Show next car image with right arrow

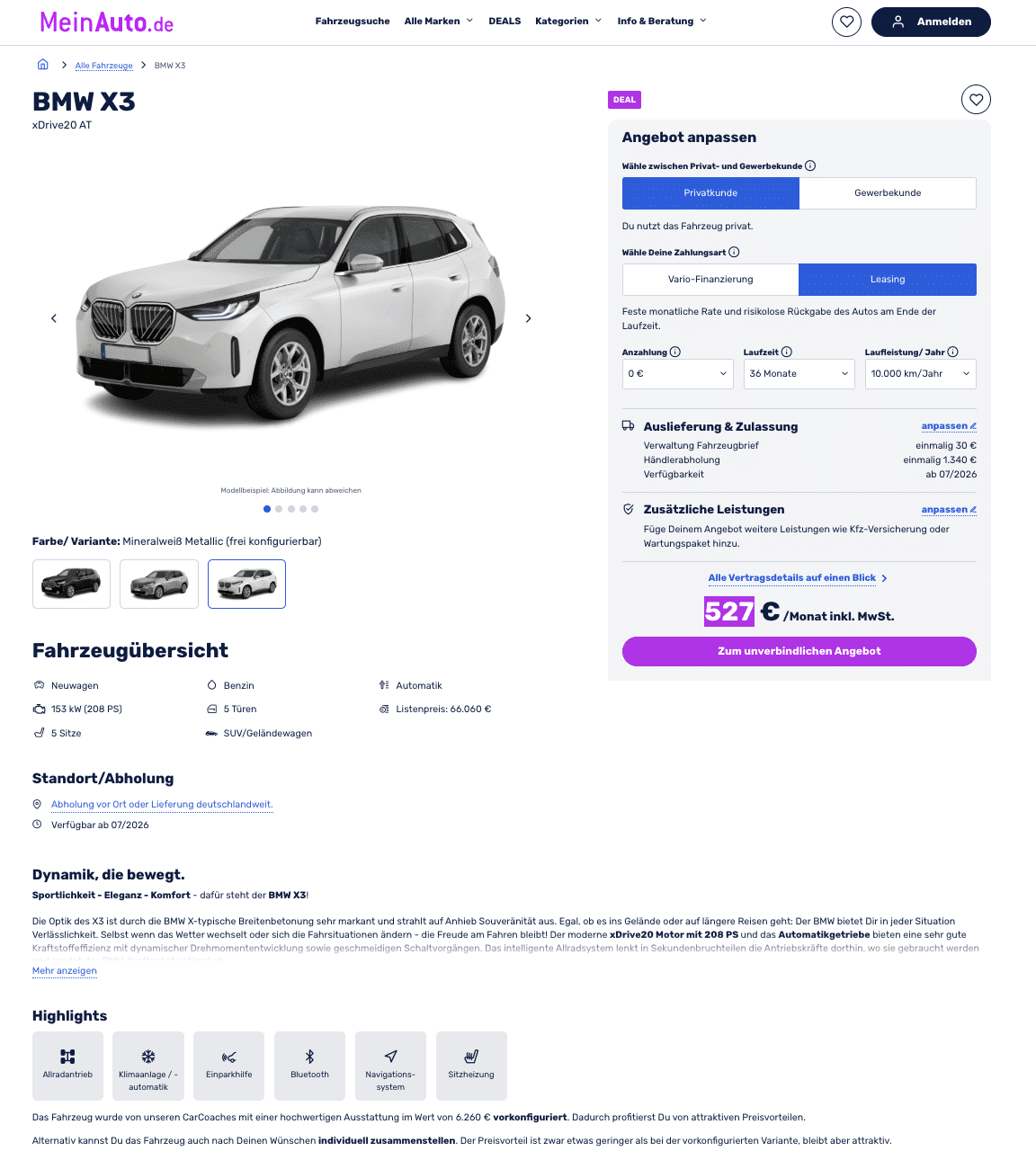click(528, 318)
